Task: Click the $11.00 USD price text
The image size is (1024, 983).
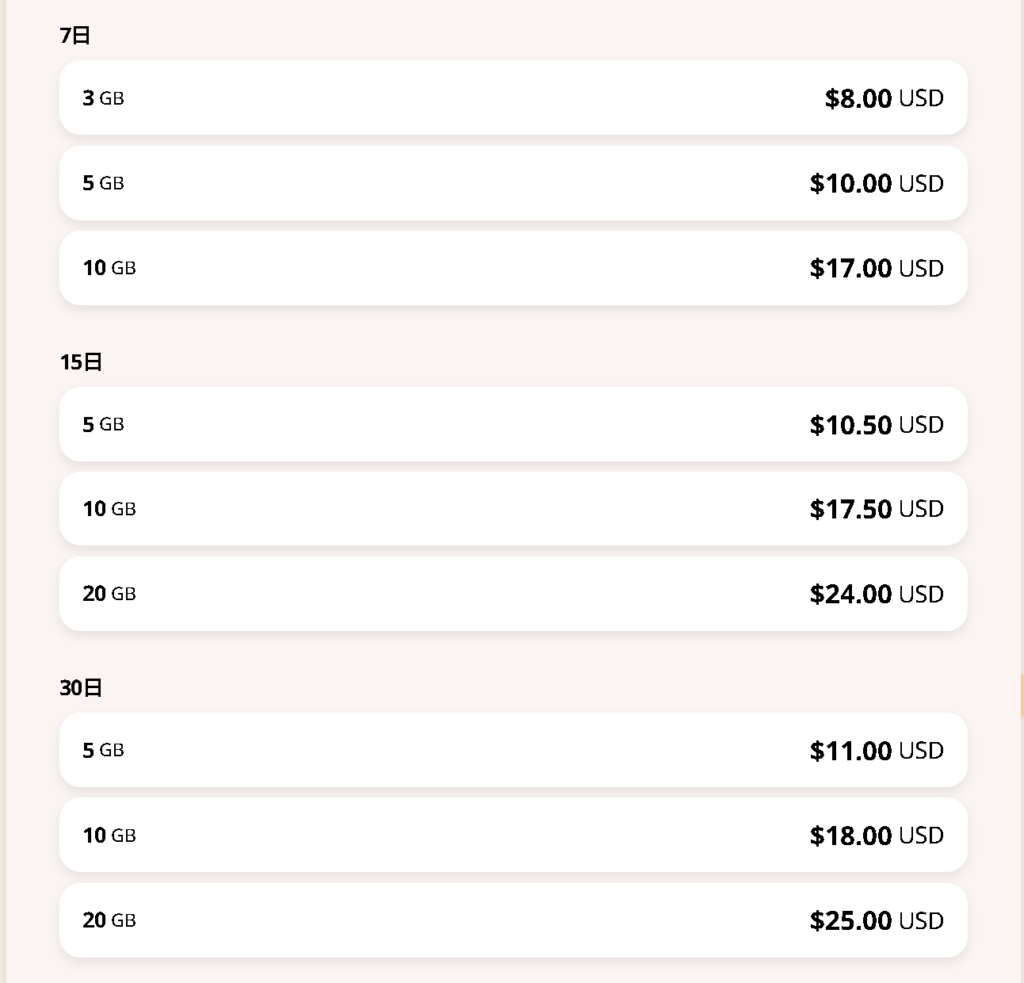Action: pyautogui.click(x=876, y=750)
